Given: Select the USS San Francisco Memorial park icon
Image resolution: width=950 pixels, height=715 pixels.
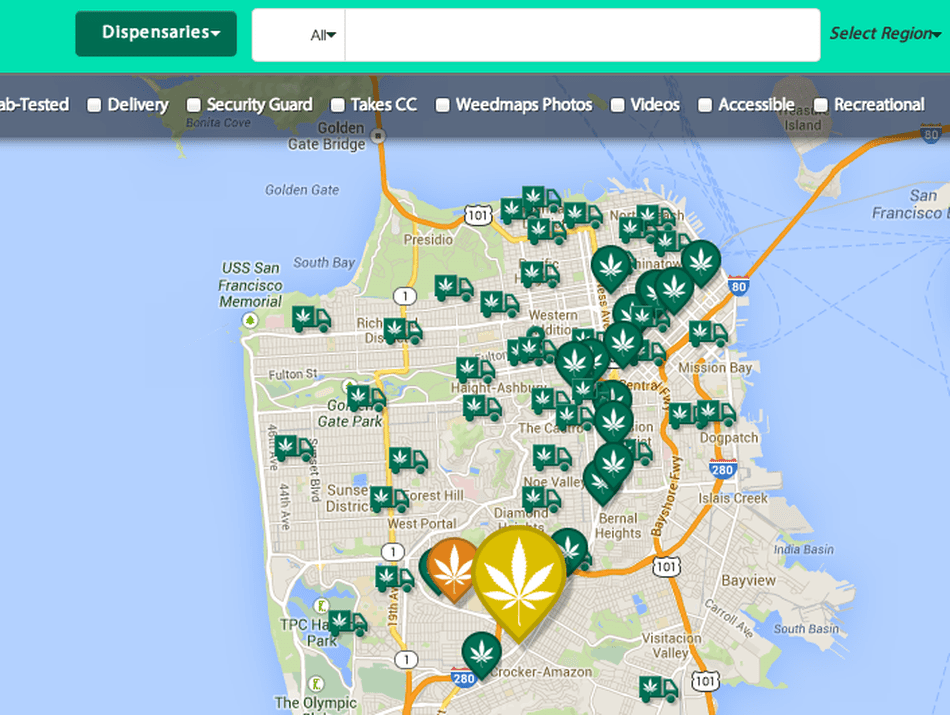Looking at the screenshot, I should 250,320.
